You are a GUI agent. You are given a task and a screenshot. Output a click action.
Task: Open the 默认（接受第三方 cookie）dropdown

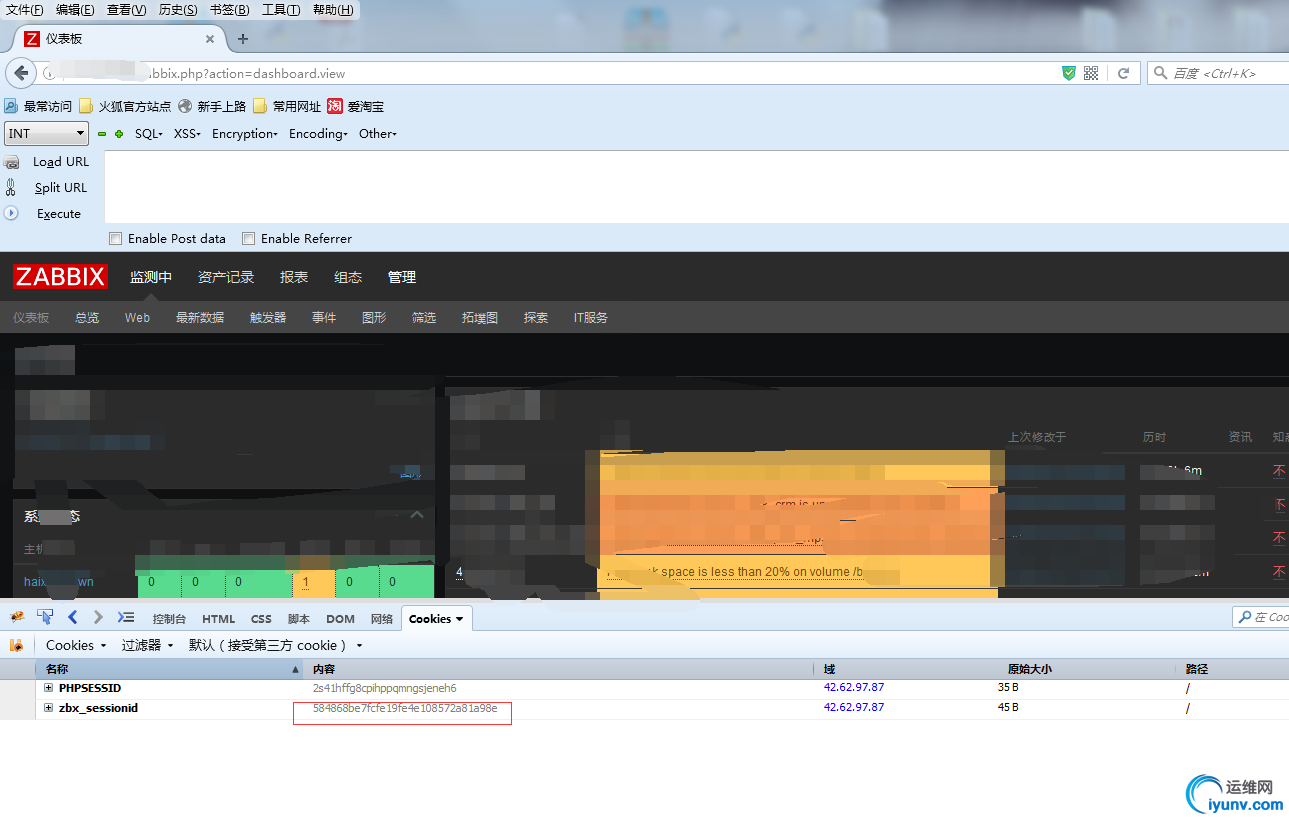pos(276,645)
